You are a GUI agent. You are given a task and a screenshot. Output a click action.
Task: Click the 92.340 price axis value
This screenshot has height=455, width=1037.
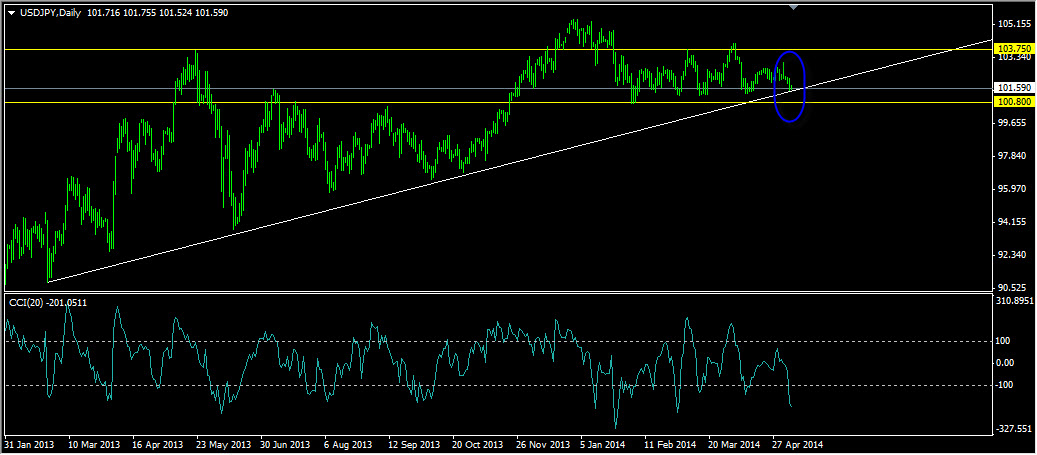(1011, 255)
